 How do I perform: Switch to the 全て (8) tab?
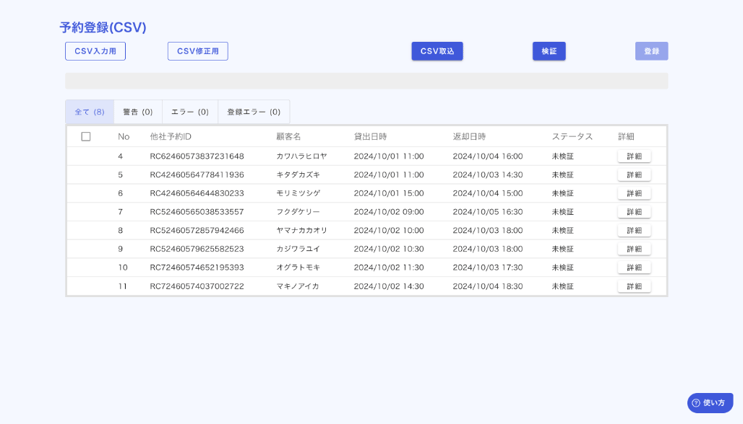89,112
